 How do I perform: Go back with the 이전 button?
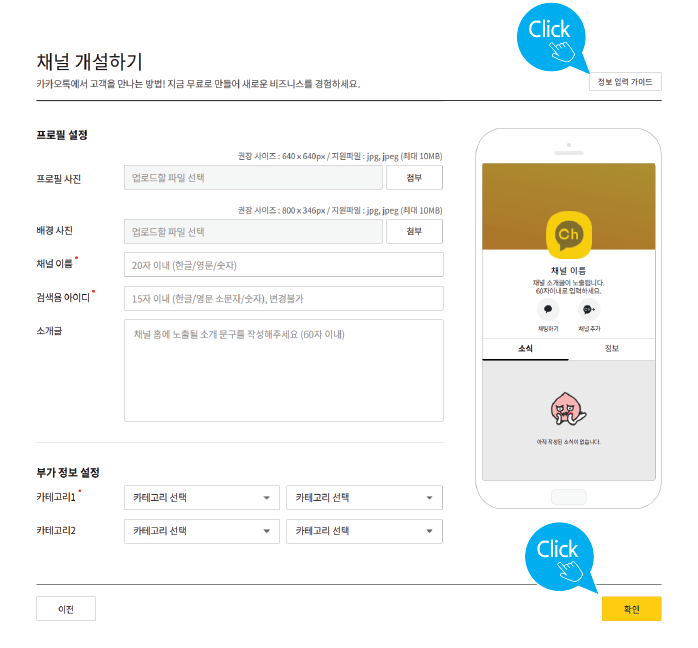(x=66, y=608)
